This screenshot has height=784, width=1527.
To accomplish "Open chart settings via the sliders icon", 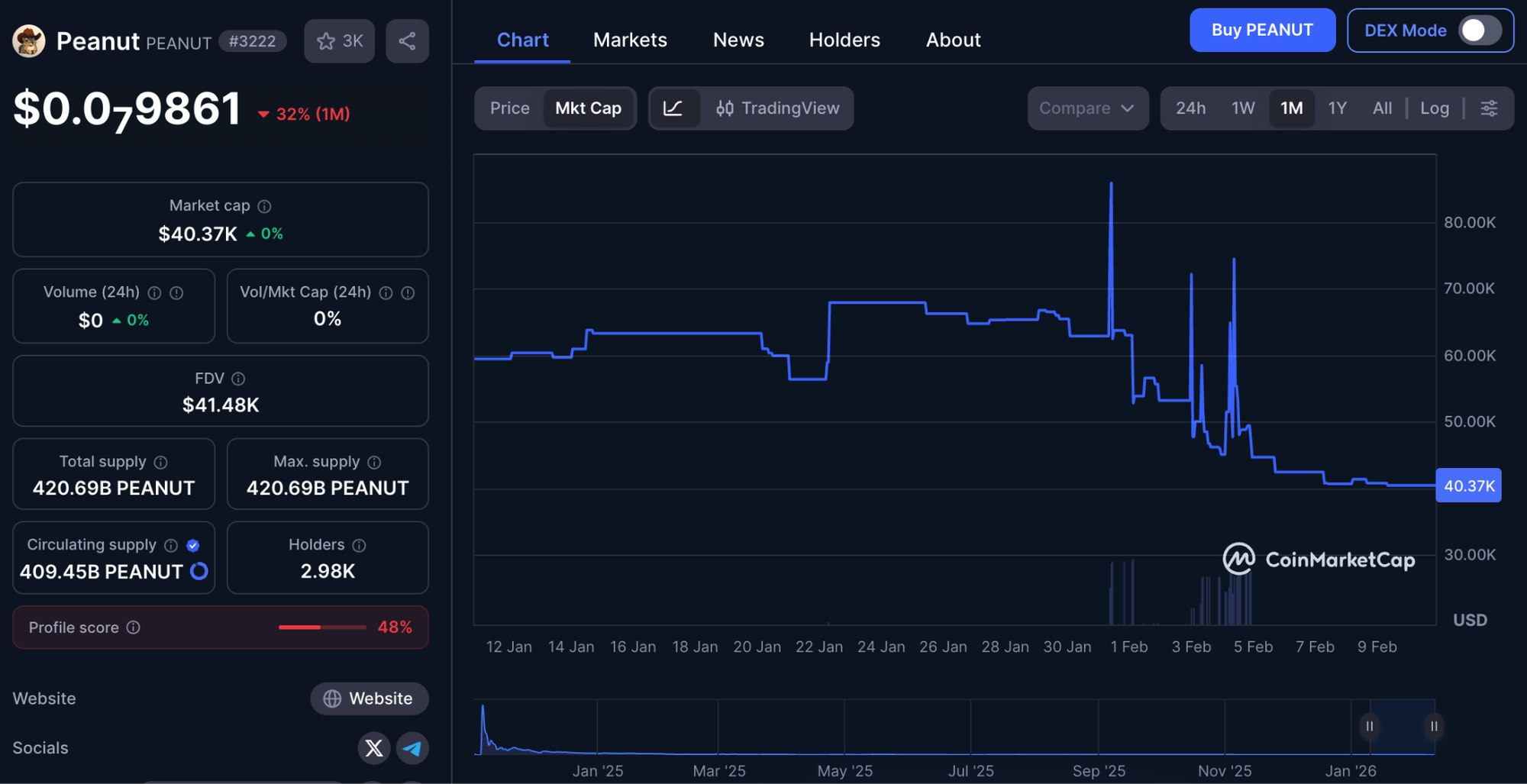I will (1489, 108).
